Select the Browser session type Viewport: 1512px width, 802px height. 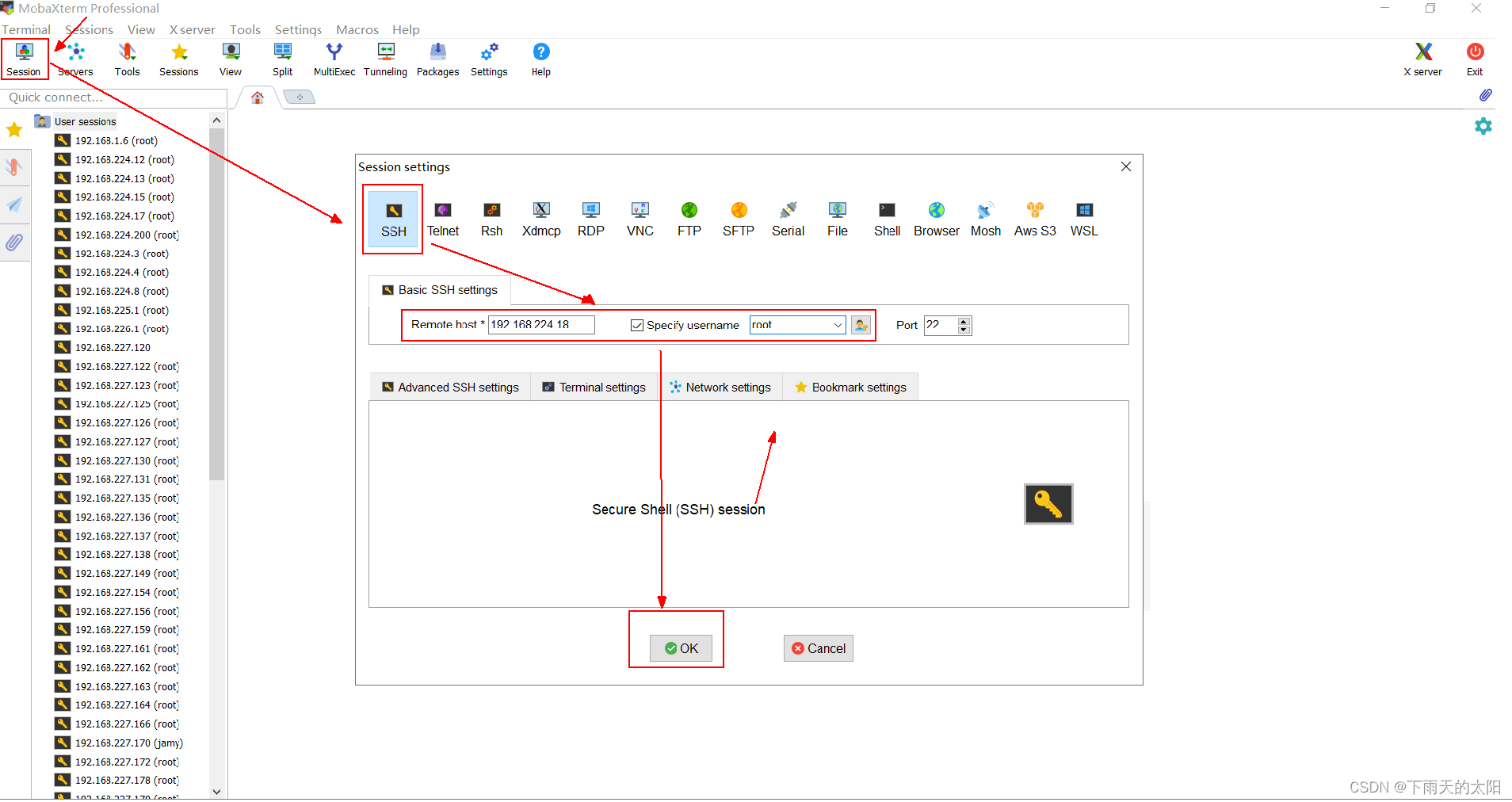(x=937, y=220)
